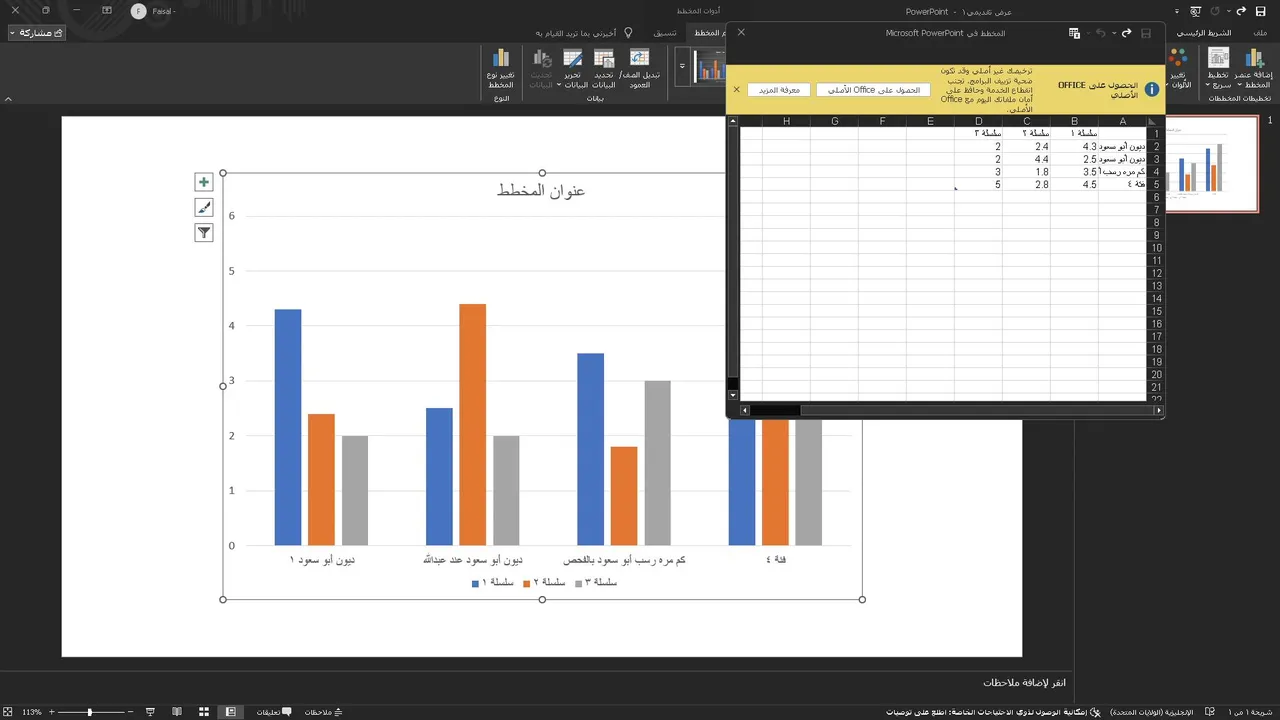1280x720 pixels.
Task: Click Get genuine Office button
Action: pyautogui.click(x=873, y=90)
